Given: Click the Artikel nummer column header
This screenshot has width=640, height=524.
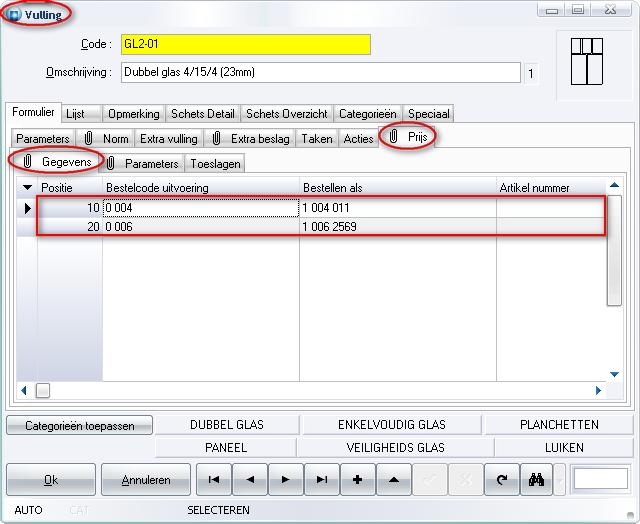Looking at the screenshot, I should (x=551, y=188).
